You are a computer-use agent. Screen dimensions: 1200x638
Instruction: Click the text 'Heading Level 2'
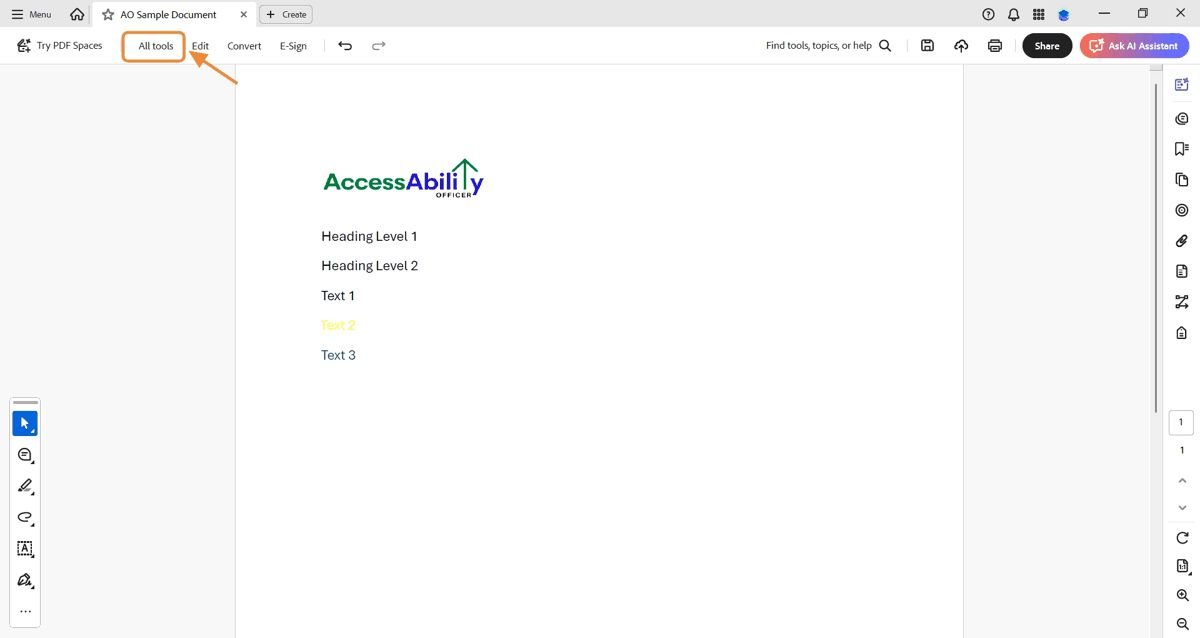point(369,265)
